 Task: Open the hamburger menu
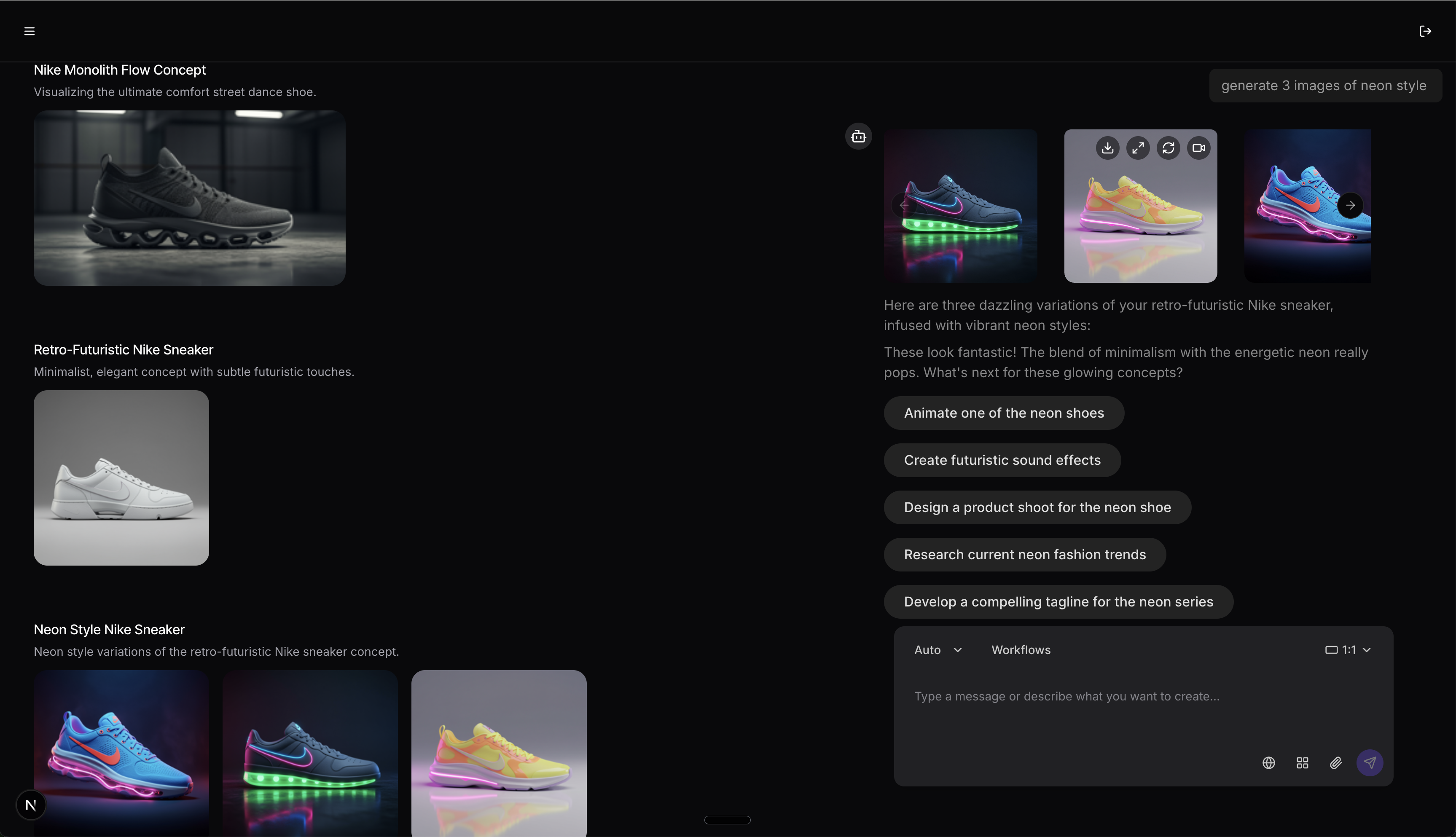click(x=30, y=31)
